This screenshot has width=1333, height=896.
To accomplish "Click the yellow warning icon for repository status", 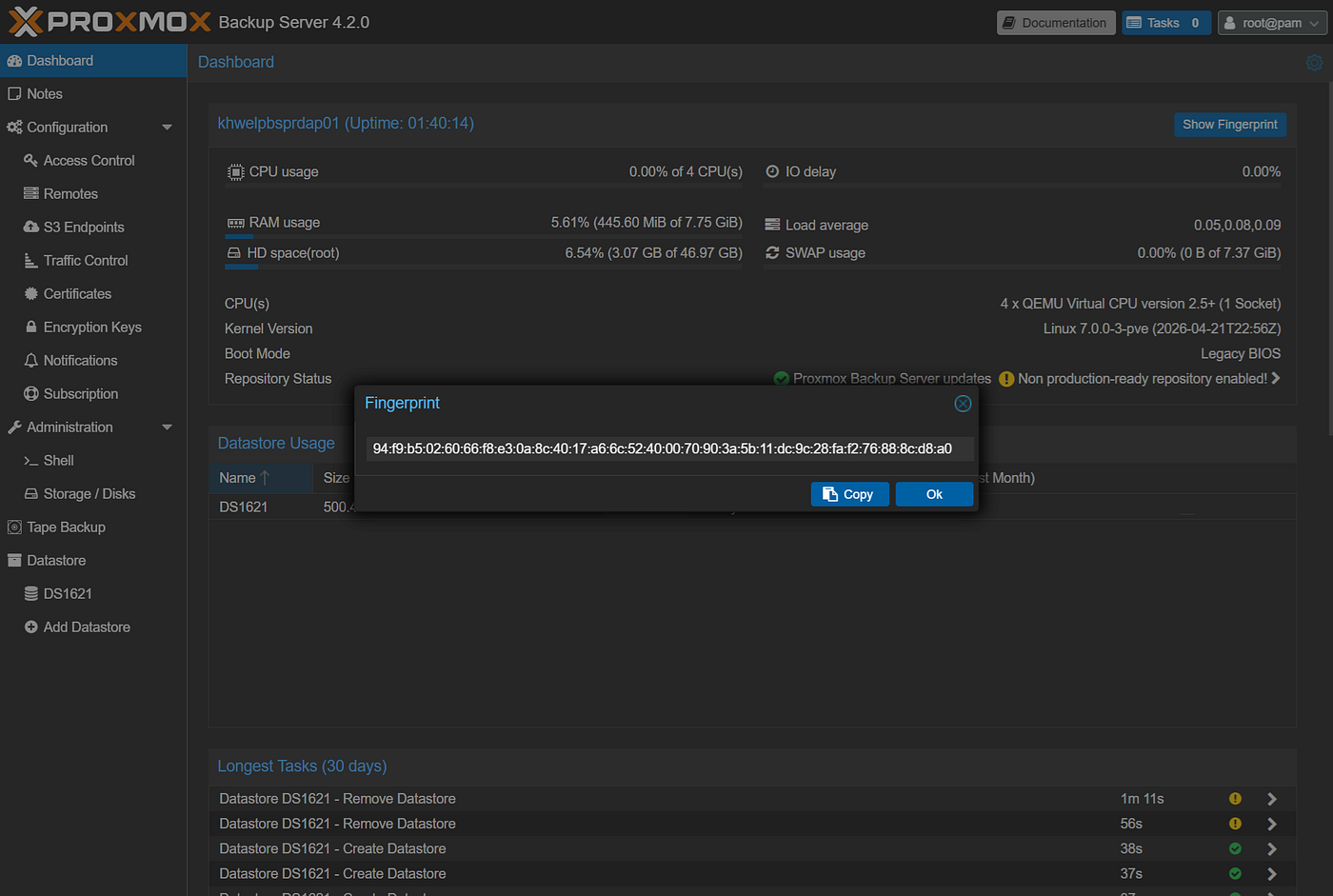I will tap(1006, 379).
